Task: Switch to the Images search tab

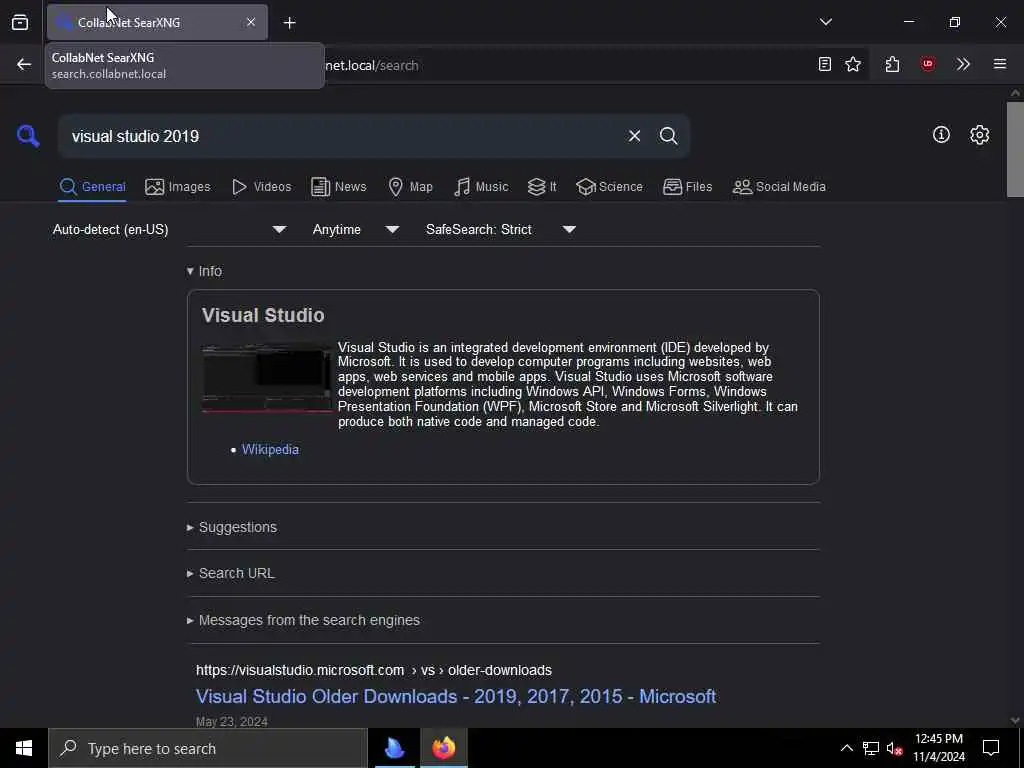Action: (178, 187)
